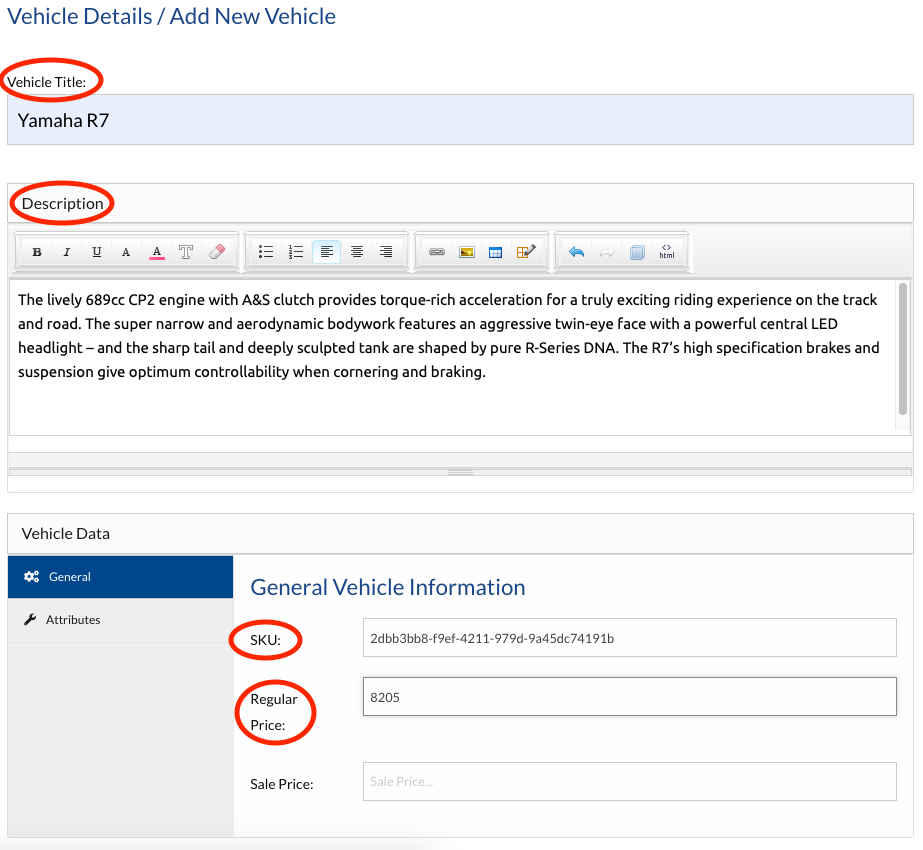Open the red-underlined font color picker
This screenshot has height=850, width=923.
(x=157, y=252)
